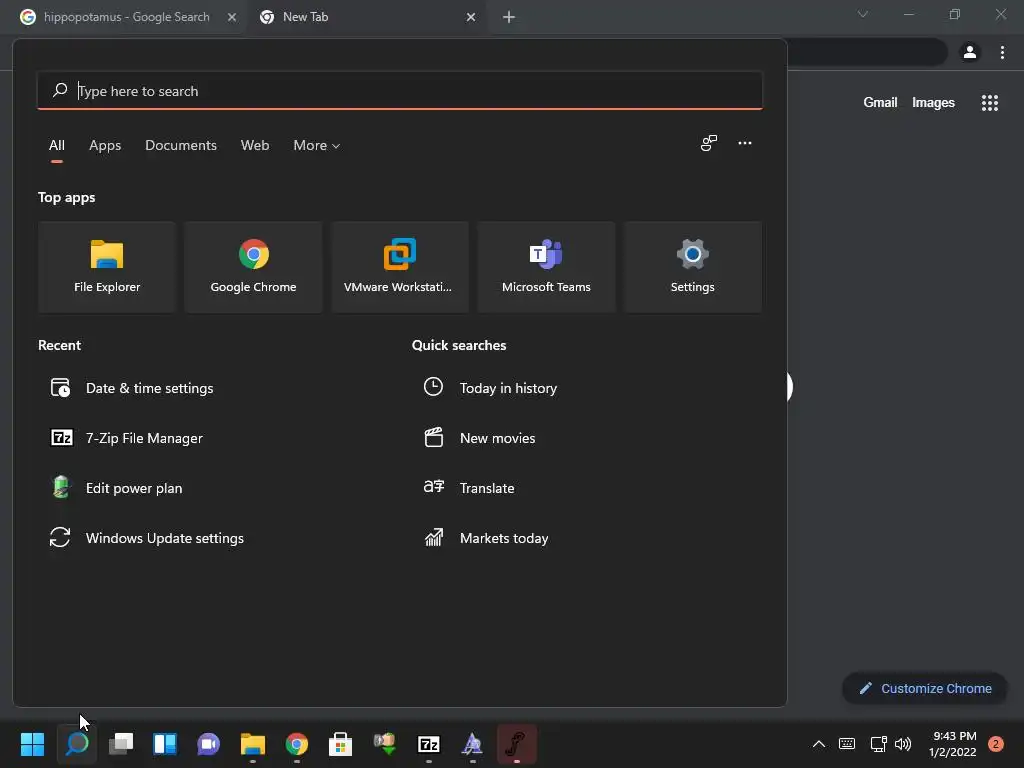Open the Google apps grid
1024x768 pixels.
click(x=989, y=103)
